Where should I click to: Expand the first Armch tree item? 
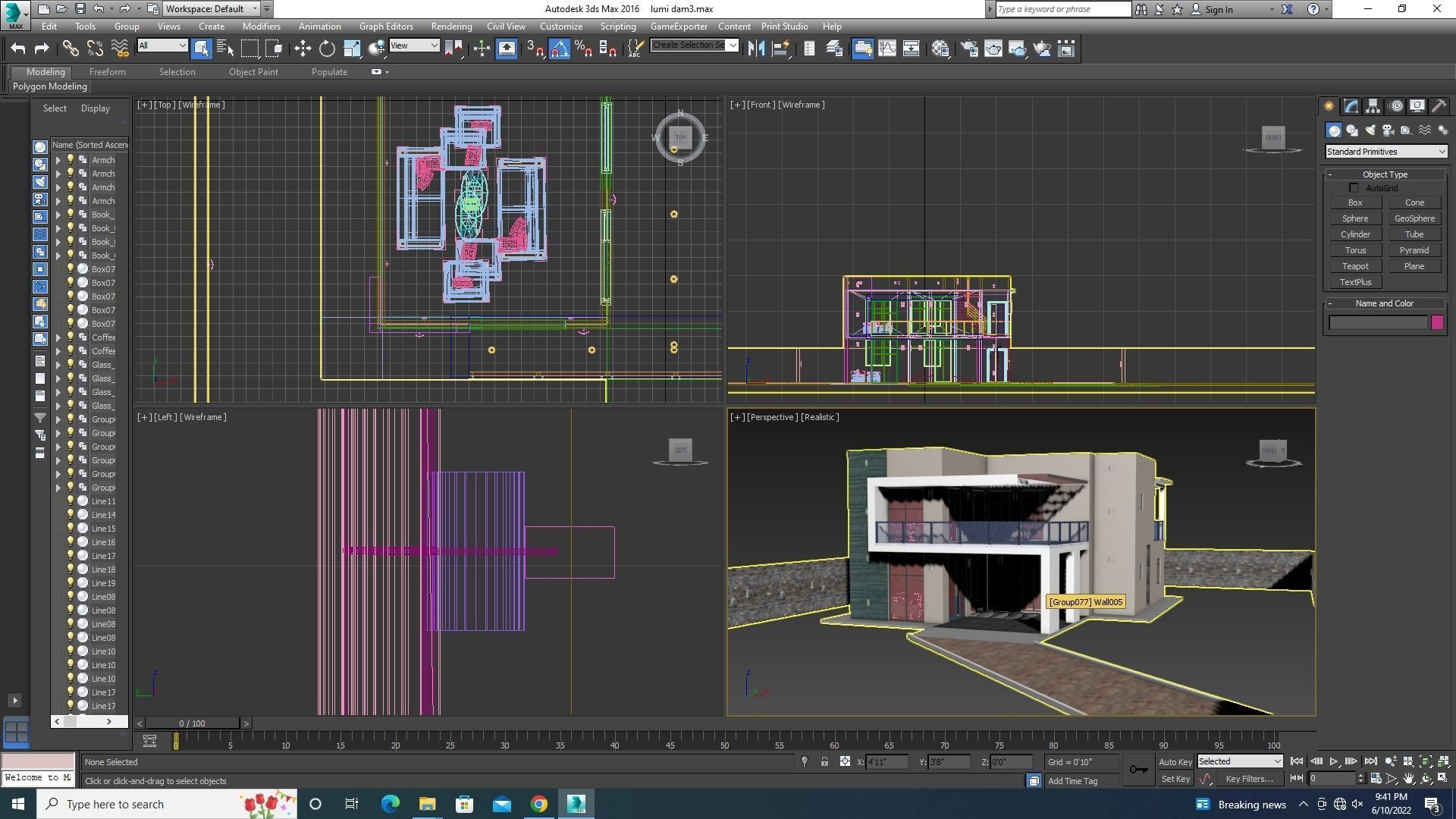click(x=58, y=160)
